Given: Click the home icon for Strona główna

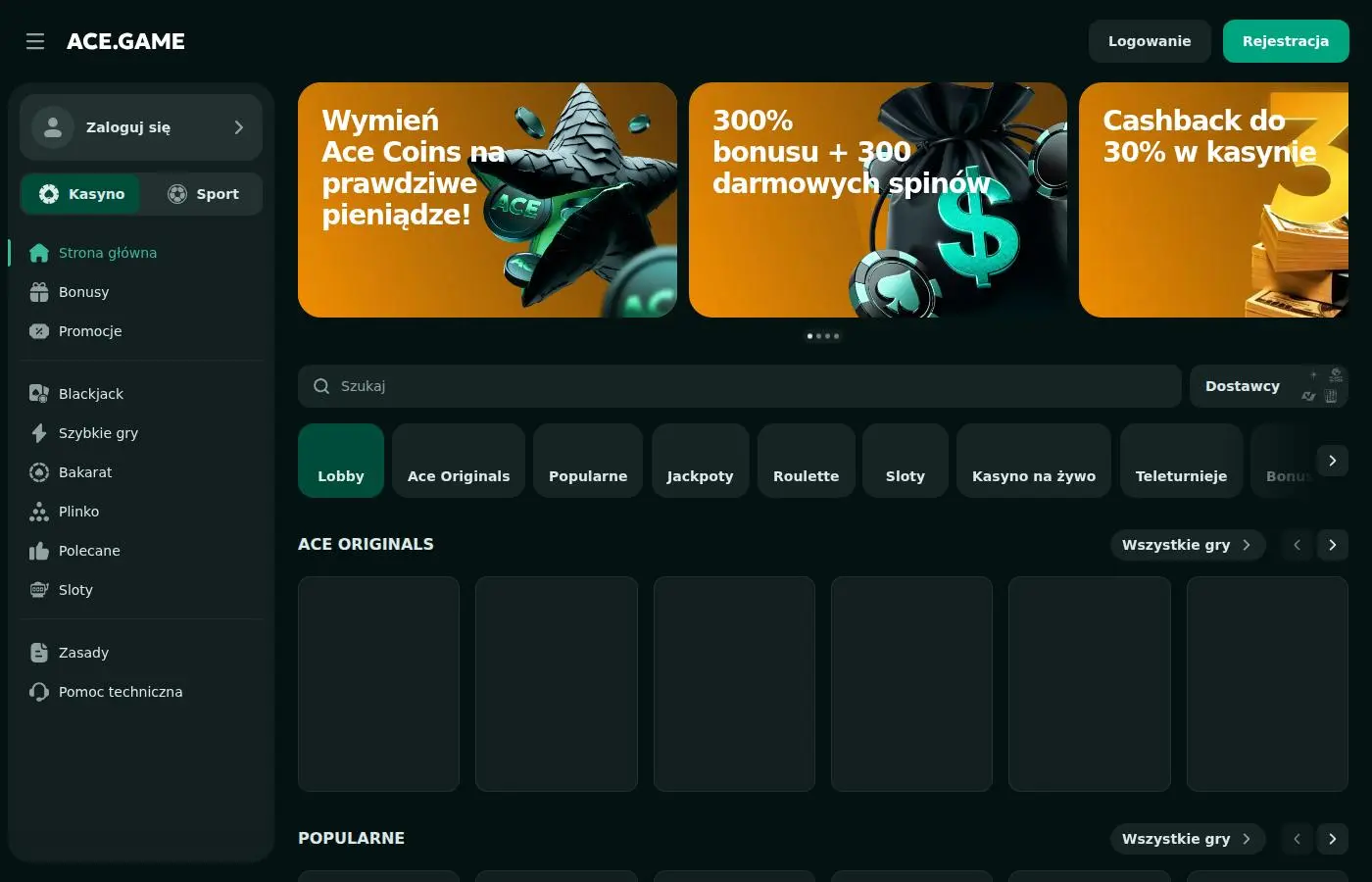Looking at the screenshot, I should pyautogui.click(x=39, y=253).
